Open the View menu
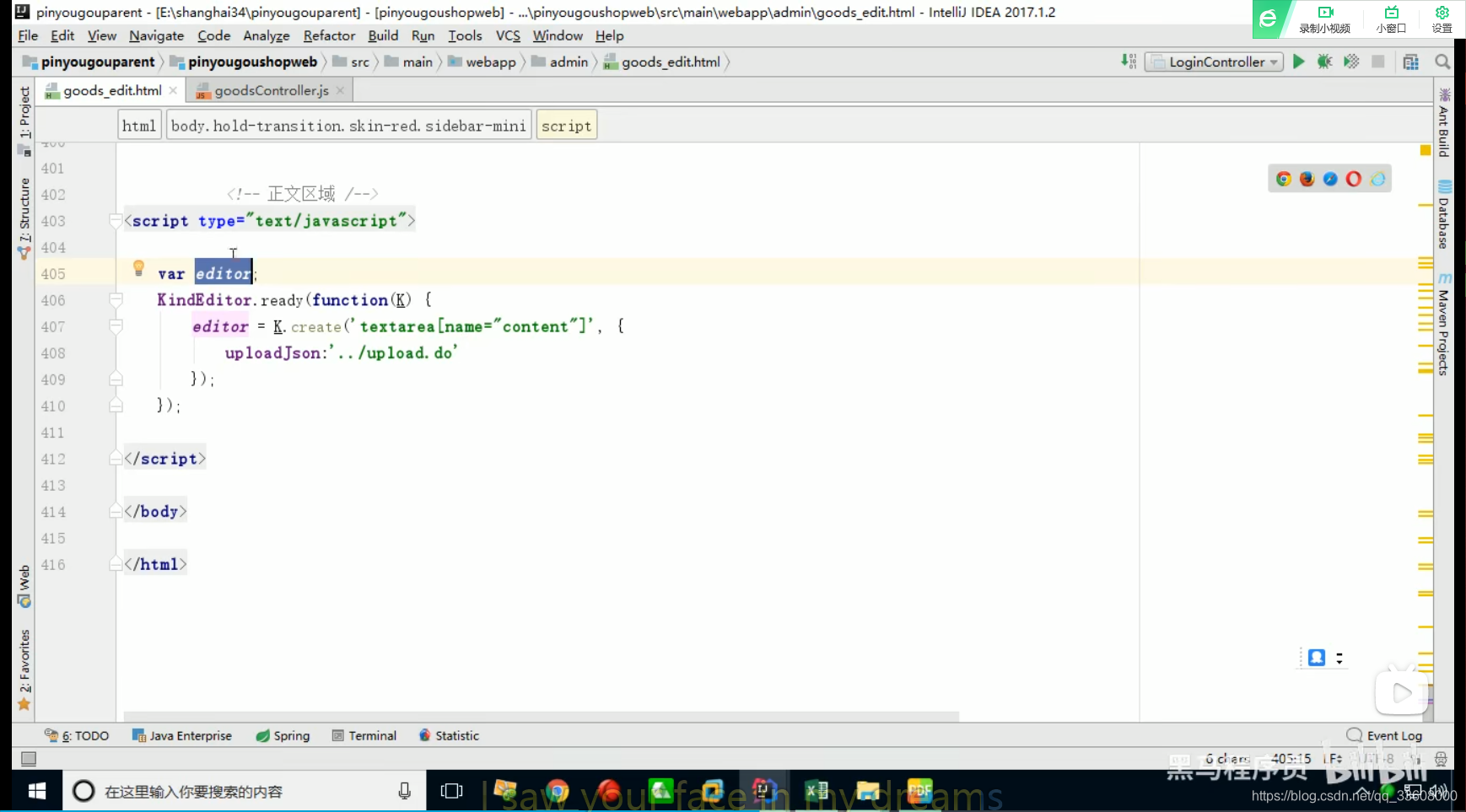 [x=101, y=35]
